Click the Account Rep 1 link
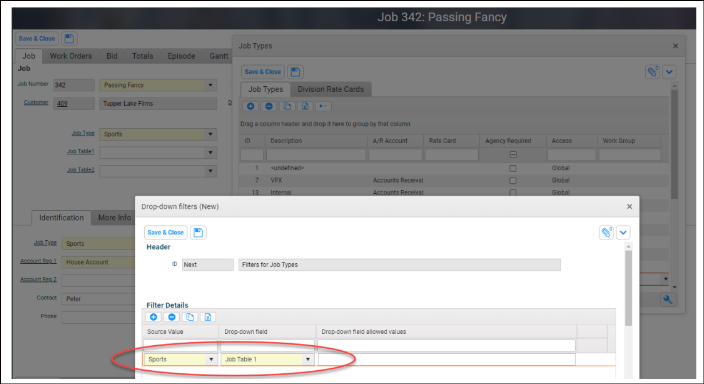Viewport: 704px width, 384px height. coord(38,261)
